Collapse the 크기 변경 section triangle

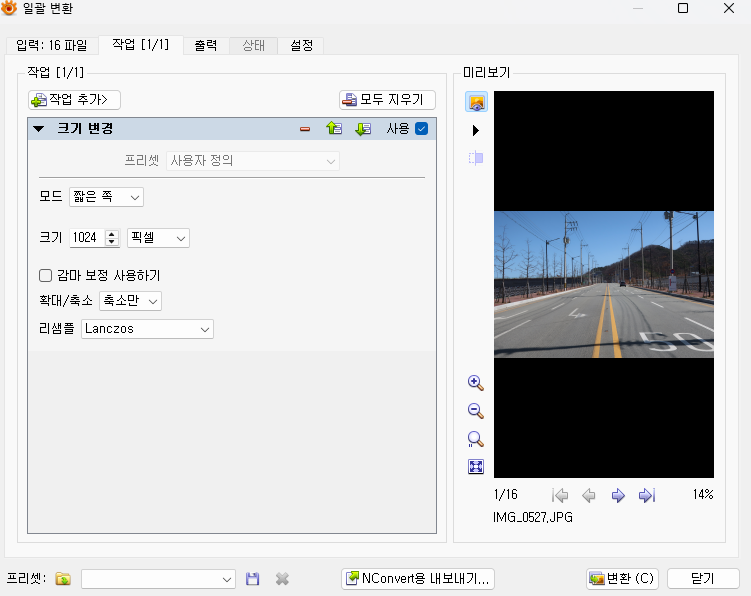pyautogui.click(x=39, y=128)
